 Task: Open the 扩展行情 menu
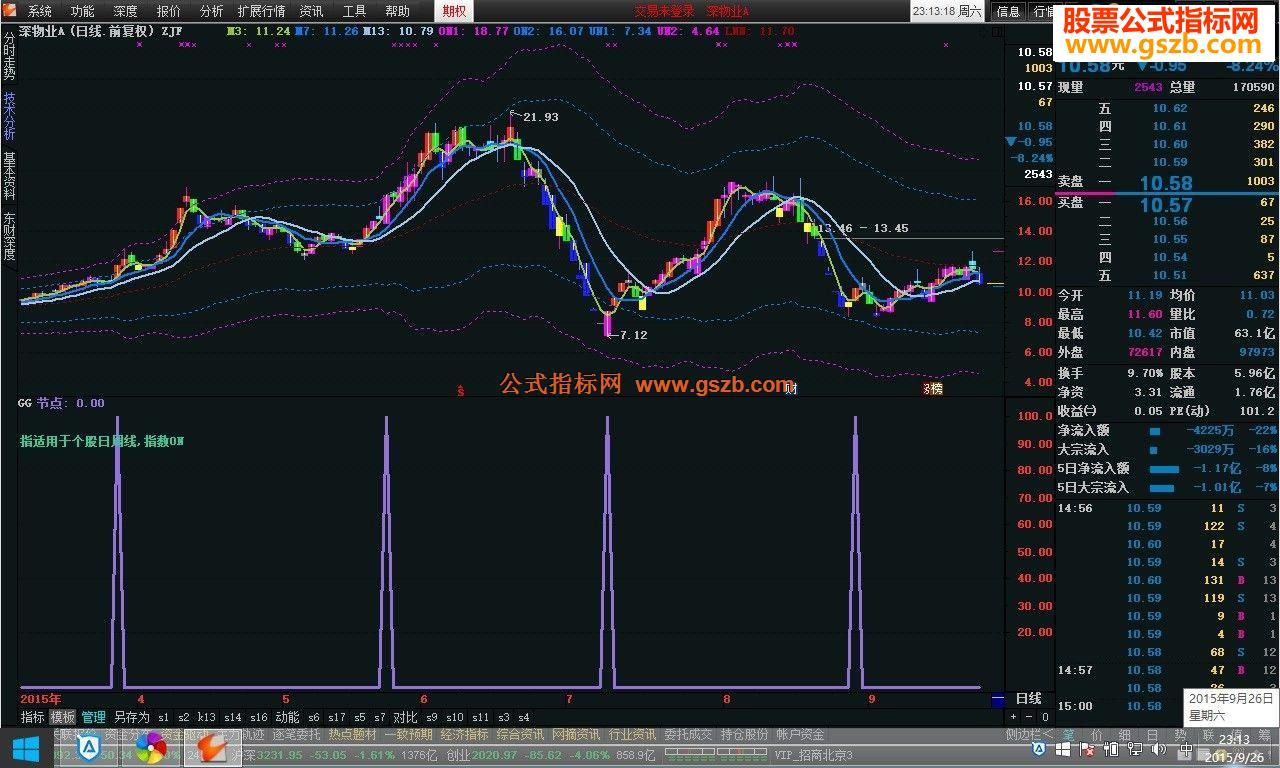coord(261,11)
